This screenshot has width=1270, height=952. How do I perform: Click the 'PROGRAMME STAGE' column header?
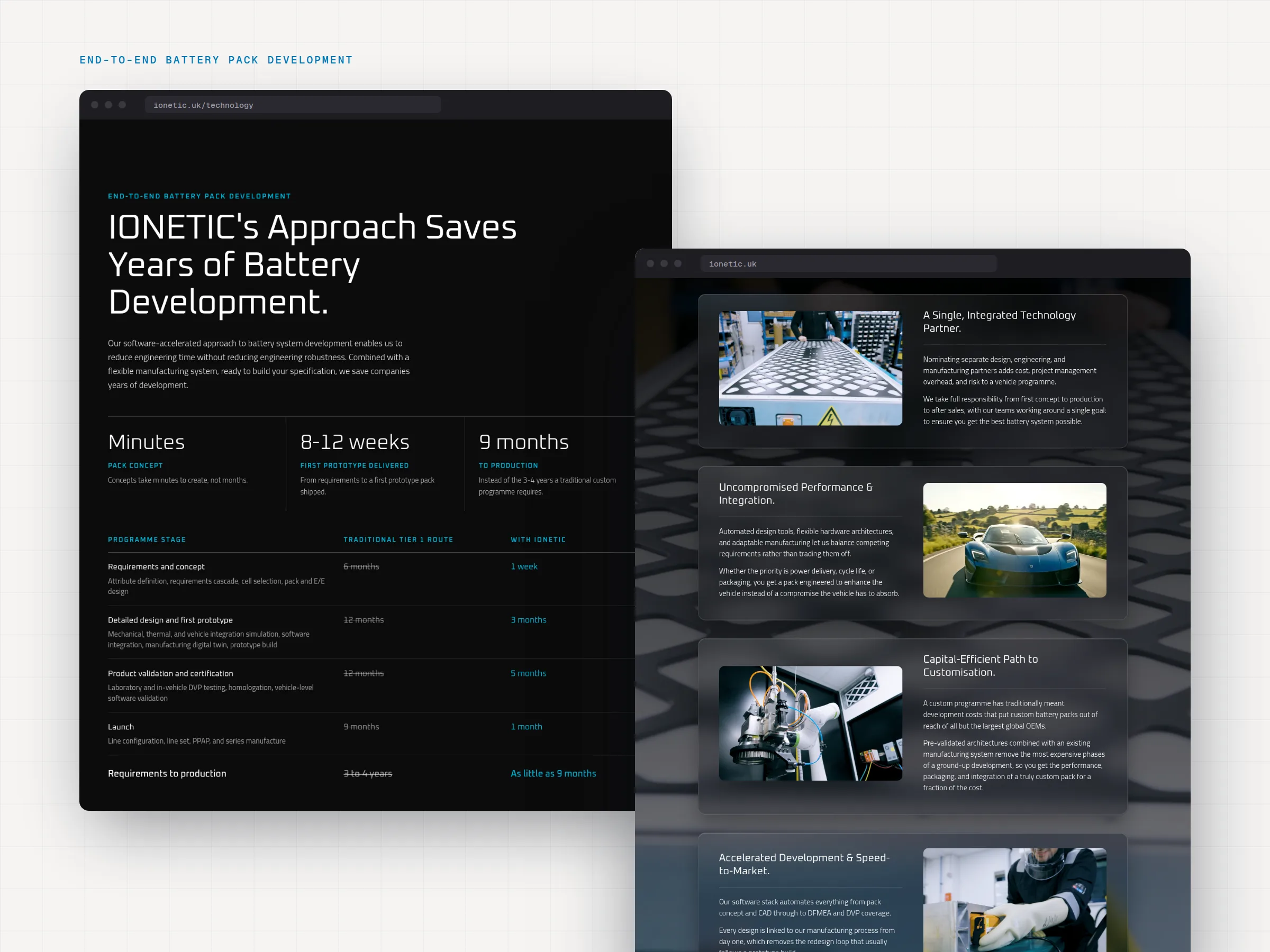click(x=147, y=539)
